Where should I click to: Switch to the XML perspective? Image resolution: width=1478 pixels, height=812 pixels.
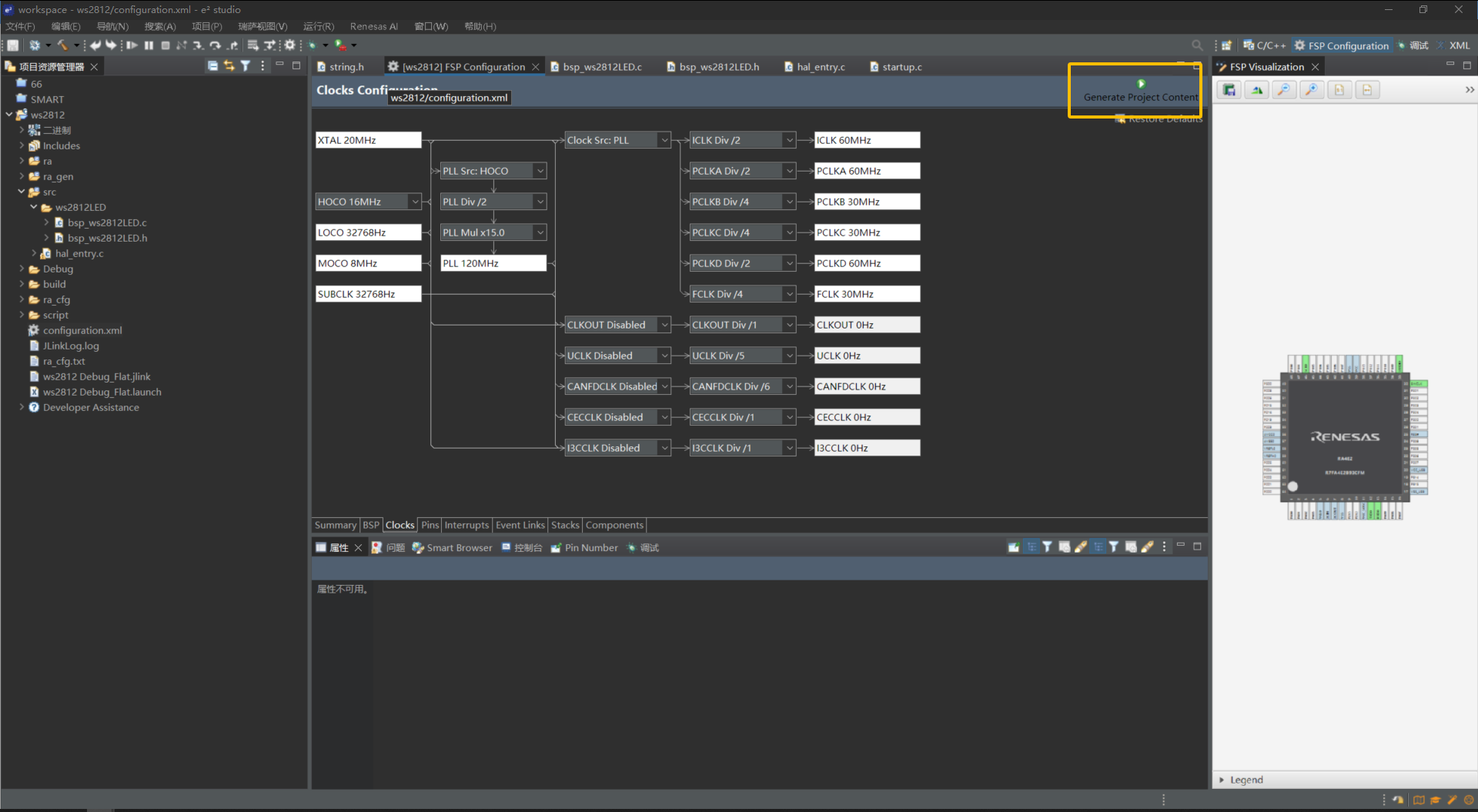click(1453, 45)
